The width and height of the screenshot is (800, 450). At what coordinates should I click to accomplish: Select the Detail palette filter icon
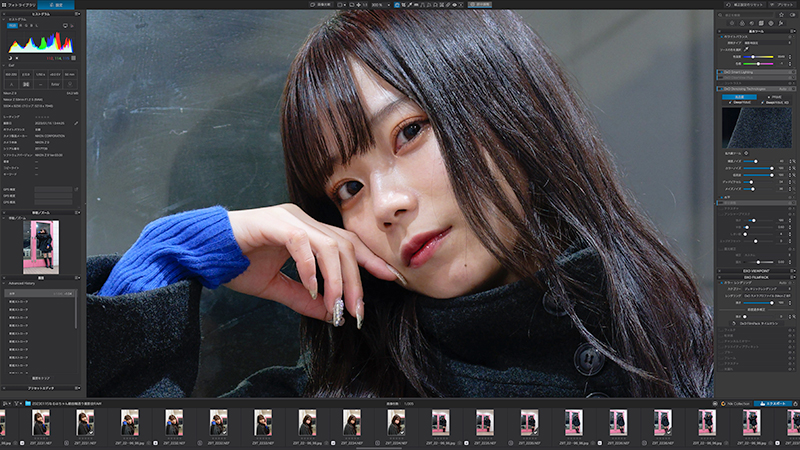pos(752,23)
